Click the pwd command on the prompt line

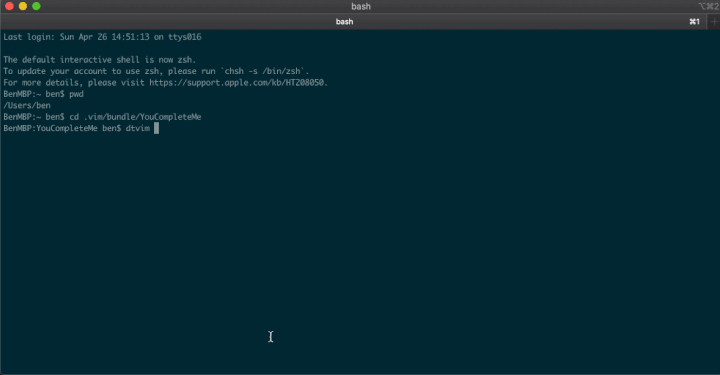point(76,94)
